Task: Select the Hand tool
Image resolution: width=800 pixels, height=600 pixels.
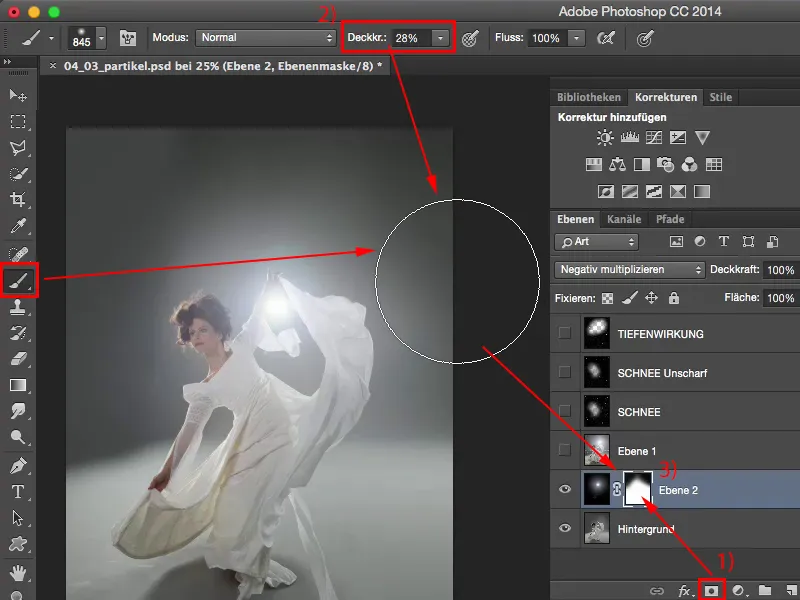Action: (18, 572)
